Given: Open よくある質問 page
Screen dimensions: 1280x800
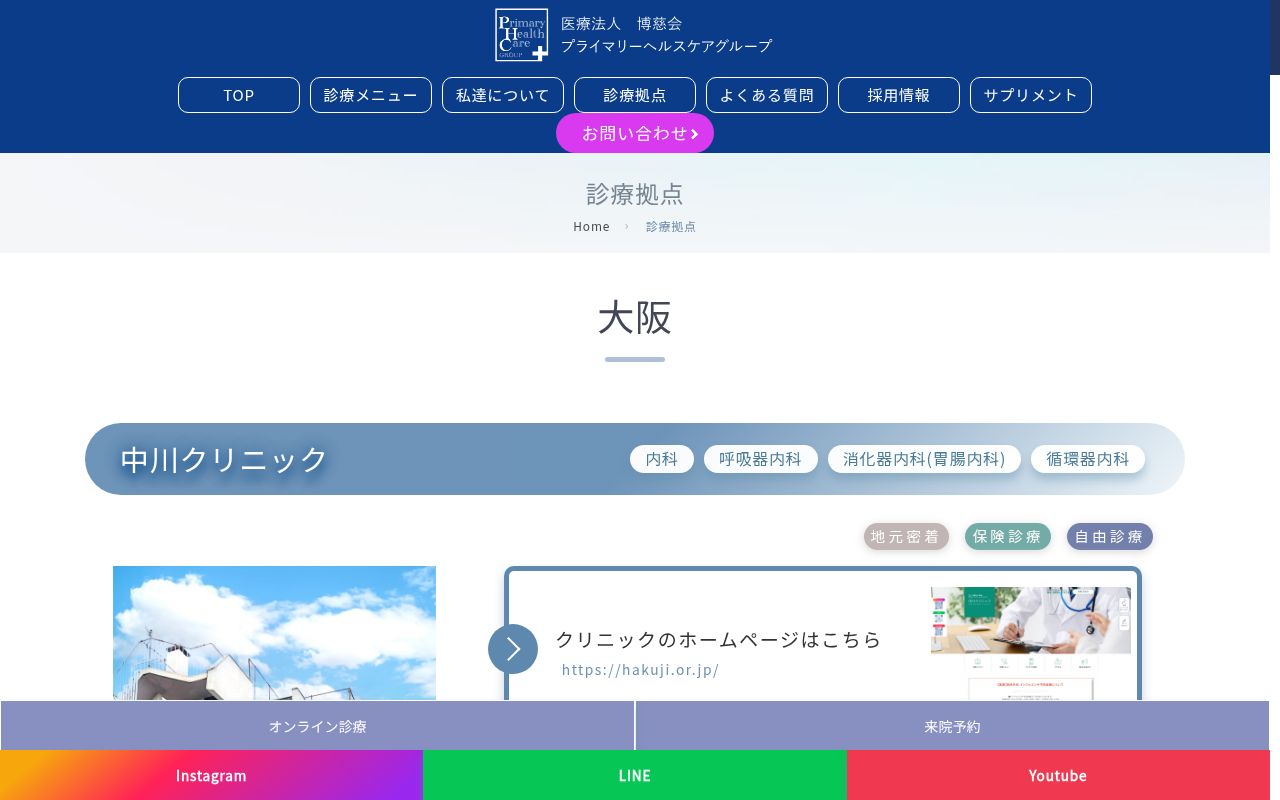Looking at the screenshot, I should tap(767, 95).
